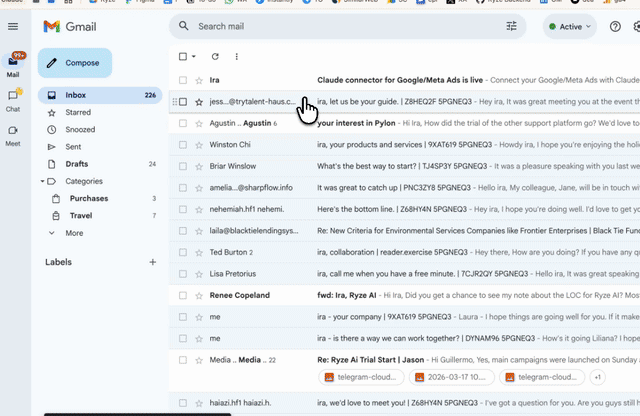Click the Labels heading
640x416 pixels.
click(x=58, y=262)
